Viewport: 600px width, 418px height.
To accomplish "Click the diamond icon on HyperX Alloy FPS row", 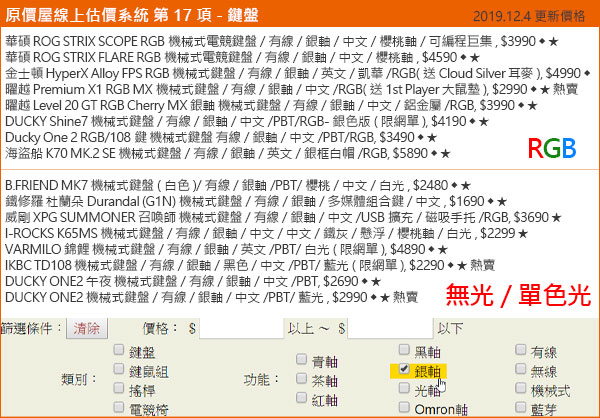I will [587, 73].
